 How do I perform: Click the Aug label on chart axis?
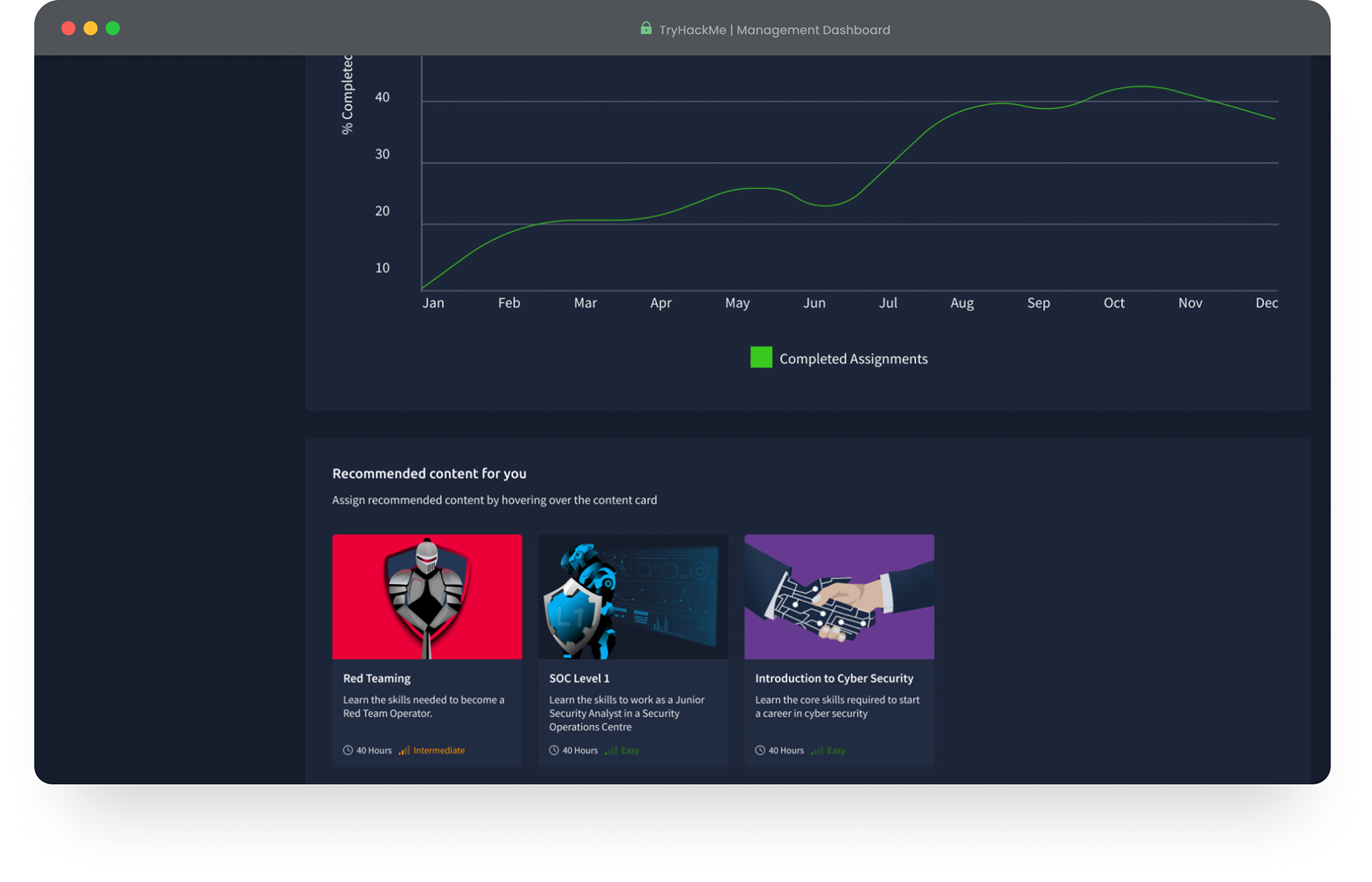click(962, 303)
